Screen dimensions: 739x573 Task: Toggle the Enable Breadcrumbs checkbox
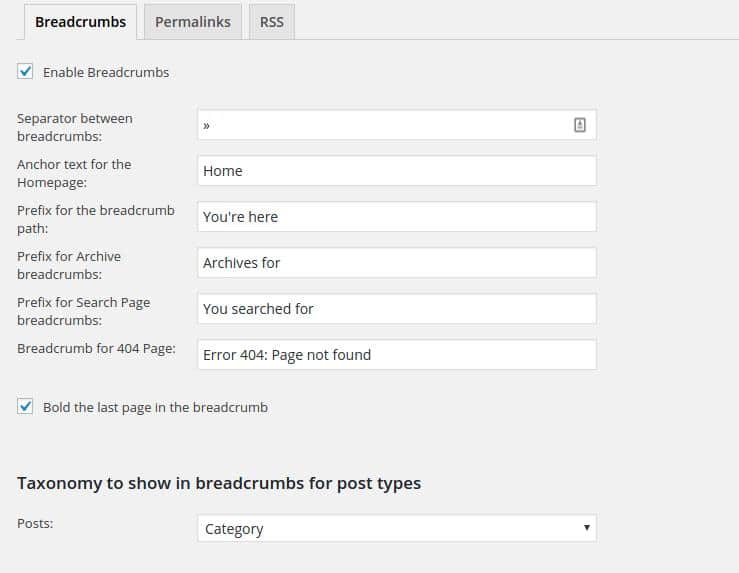click(x=26, y=72)
